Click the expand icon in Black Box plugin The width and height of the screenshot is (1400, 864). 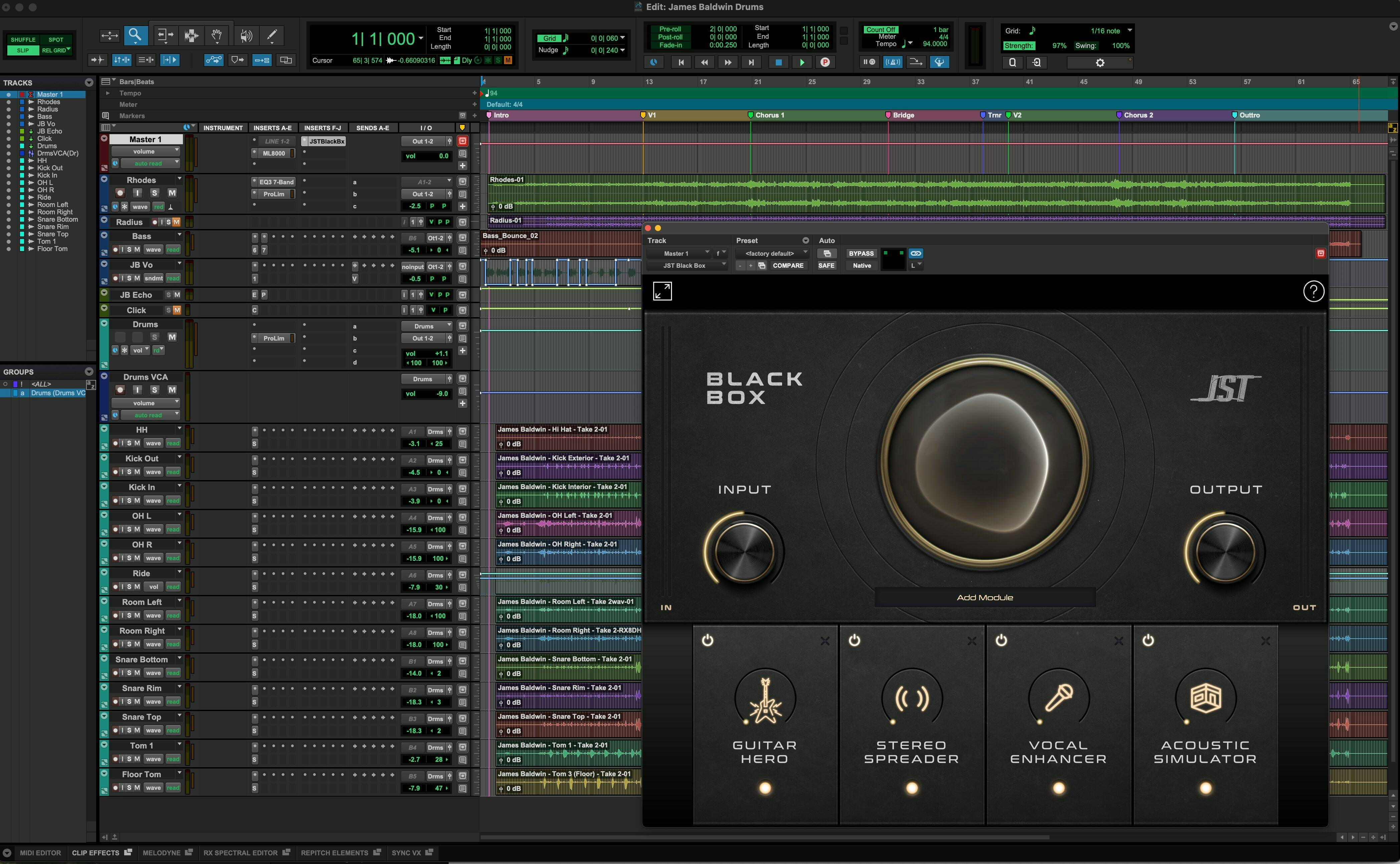663,291
